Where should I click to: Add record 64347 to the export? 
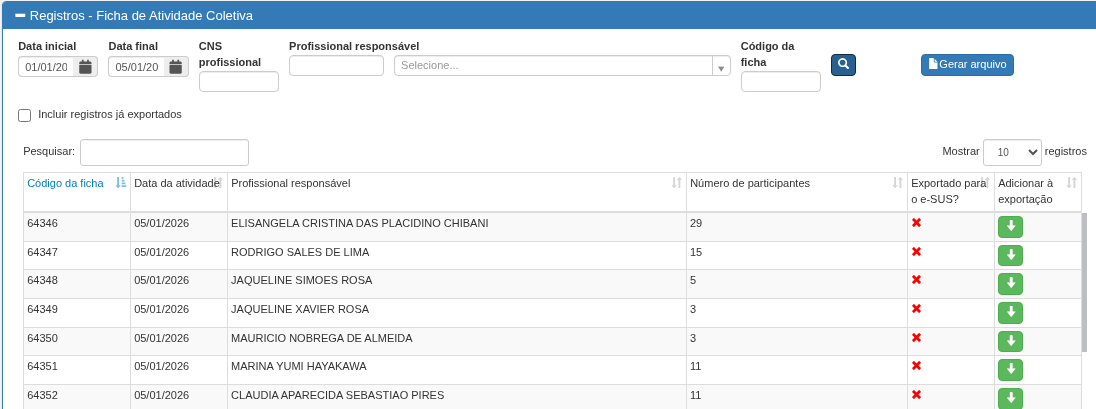1010,255
